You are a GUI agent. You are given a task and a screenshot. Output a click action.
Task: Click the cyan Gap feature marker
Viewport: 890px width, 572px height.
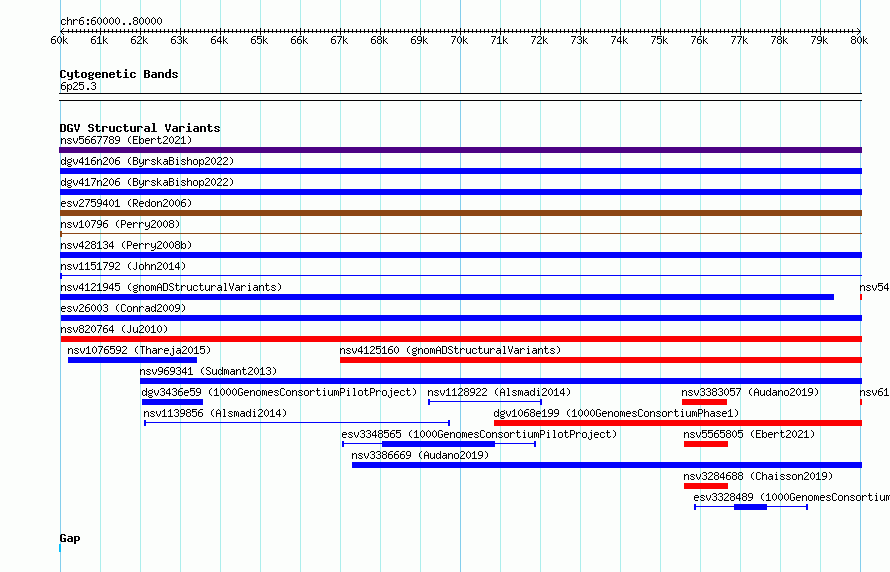pyautogui.click(x=60, y=548)
